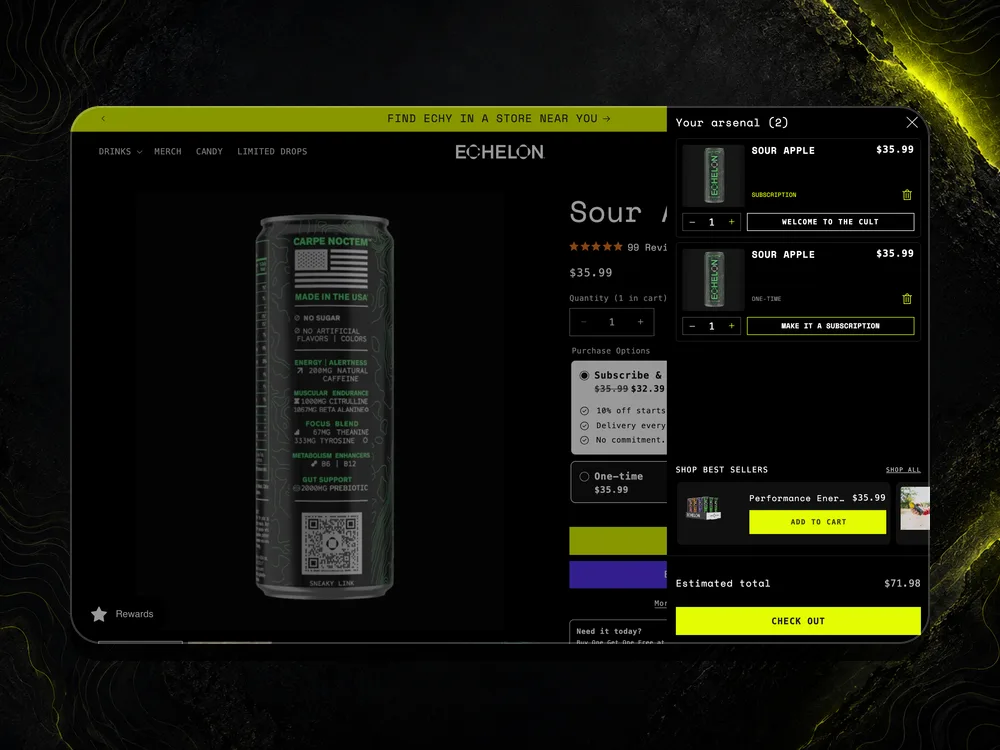Click the ONE-TIME label on second item

766,298
